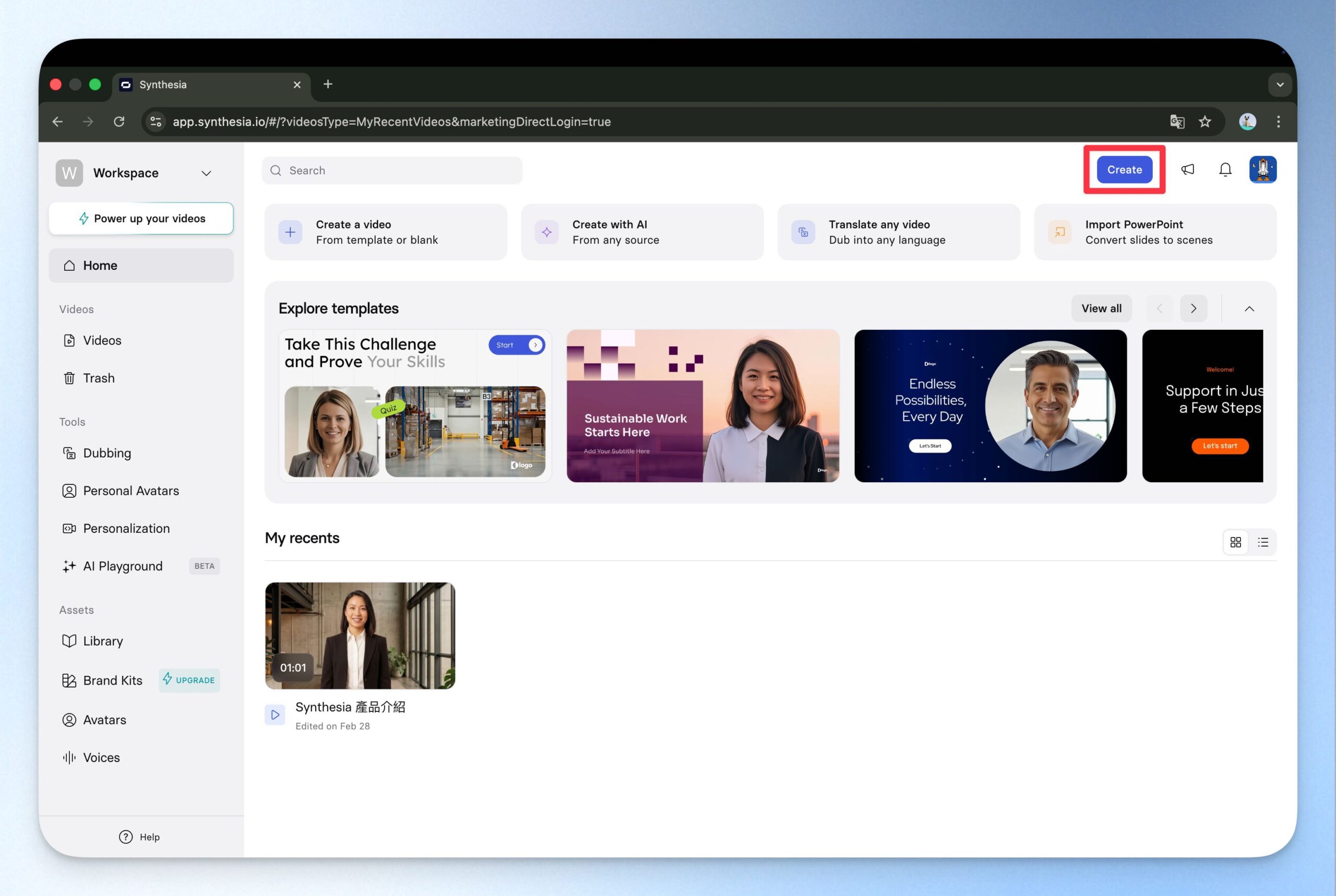1336x896 pixels.
Task: Open the Sustainable Work Starts Here template
Action: click(x=703, y=405)
